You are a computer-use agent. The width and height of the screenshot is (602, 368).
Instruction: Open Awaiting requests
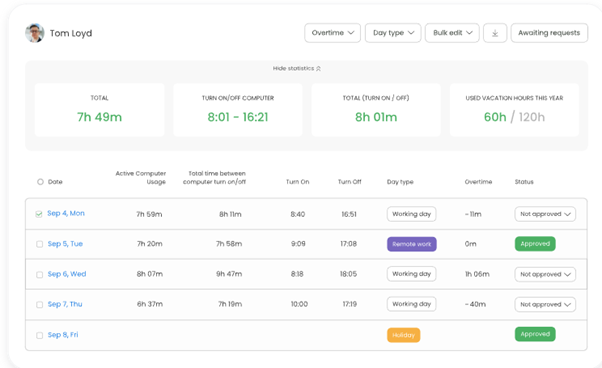(x=549, y=33)
